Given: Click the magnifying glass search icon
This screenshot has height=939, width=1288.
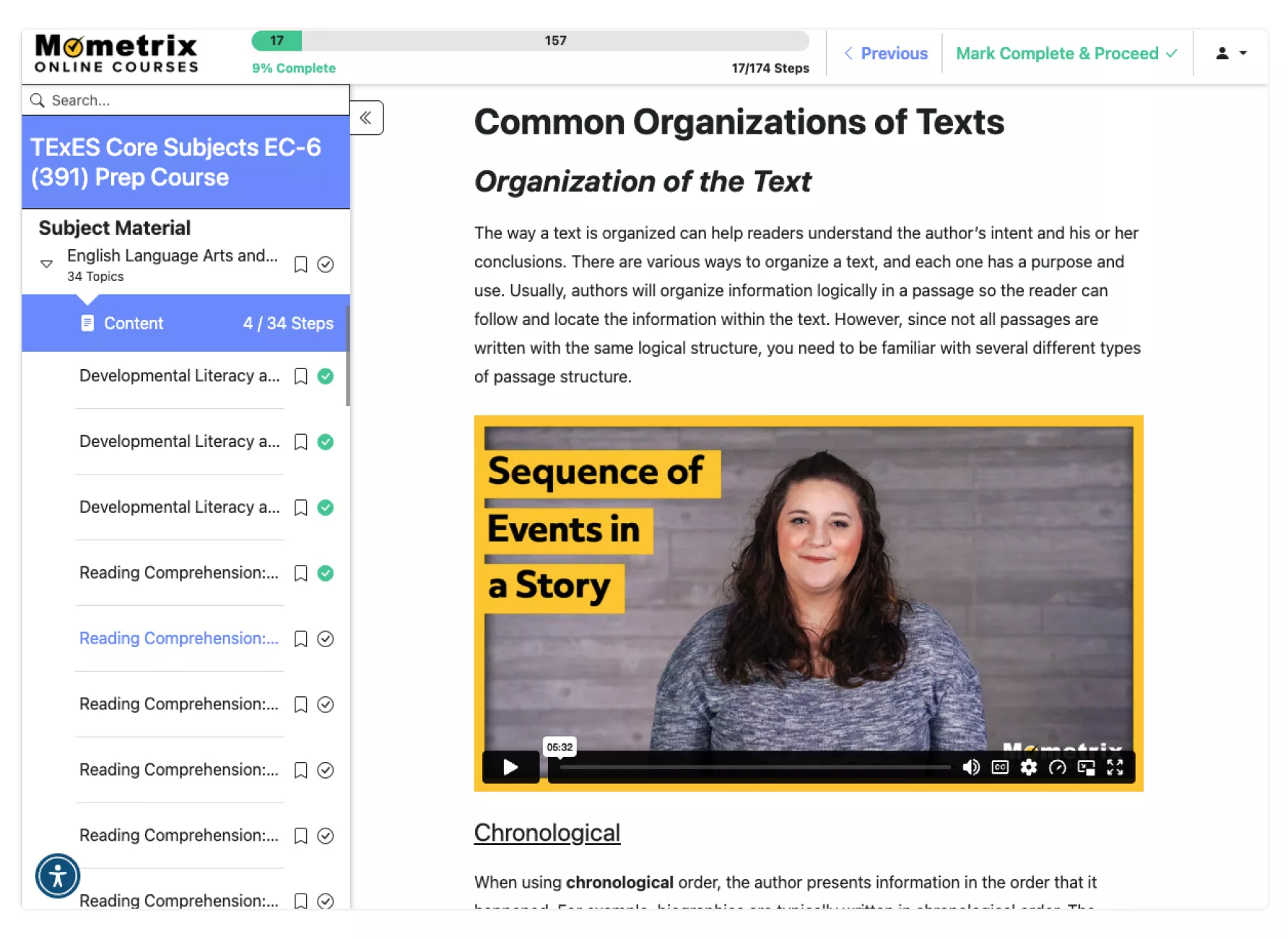Looking at the screenshot, I should pyautogui.click(x=38, y=100).
